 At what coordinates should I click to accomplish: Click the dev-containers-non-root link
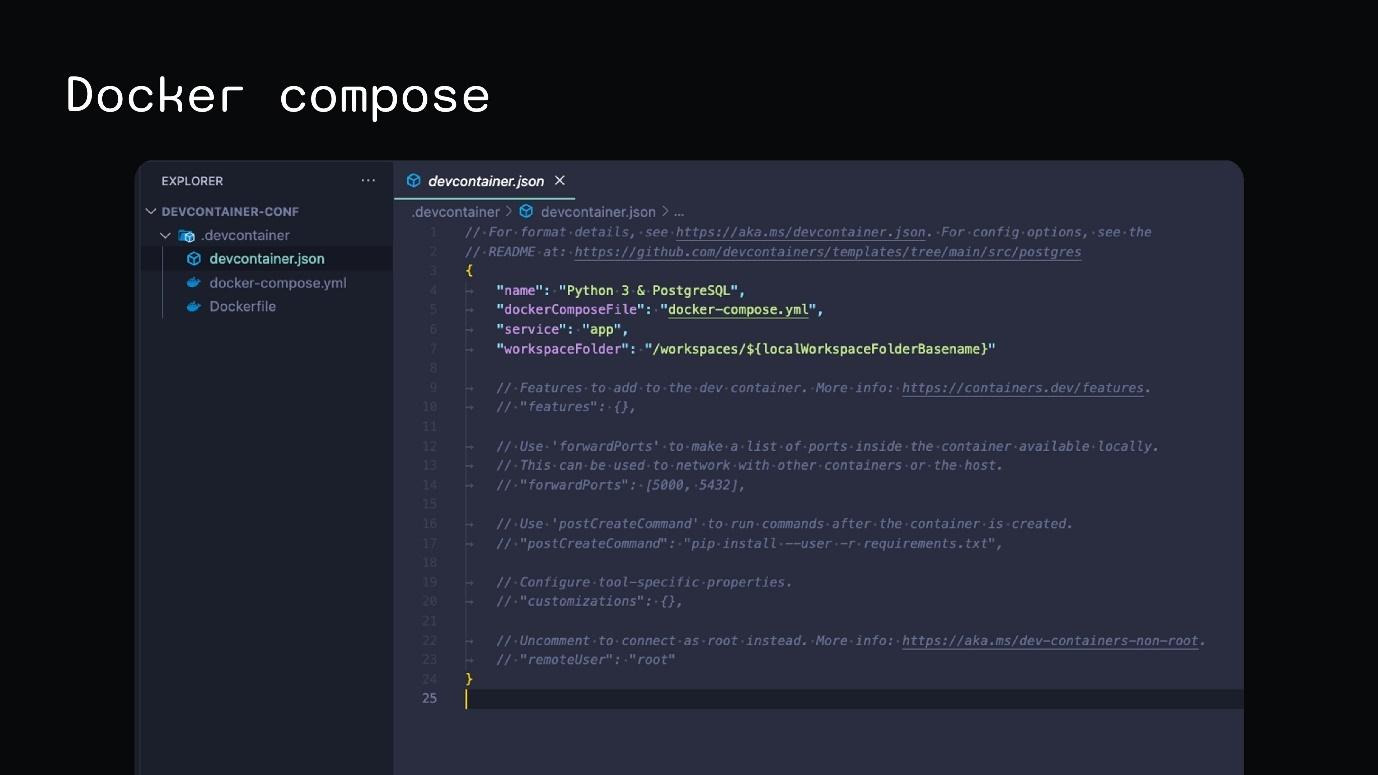click(x=1049, y=640)
